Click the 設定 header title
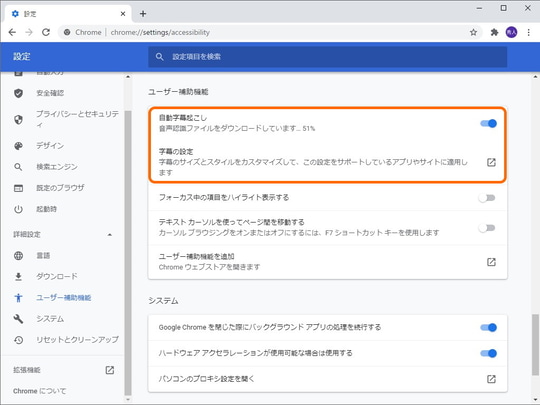This screenshot has height=405, width=540. (22, 56)
